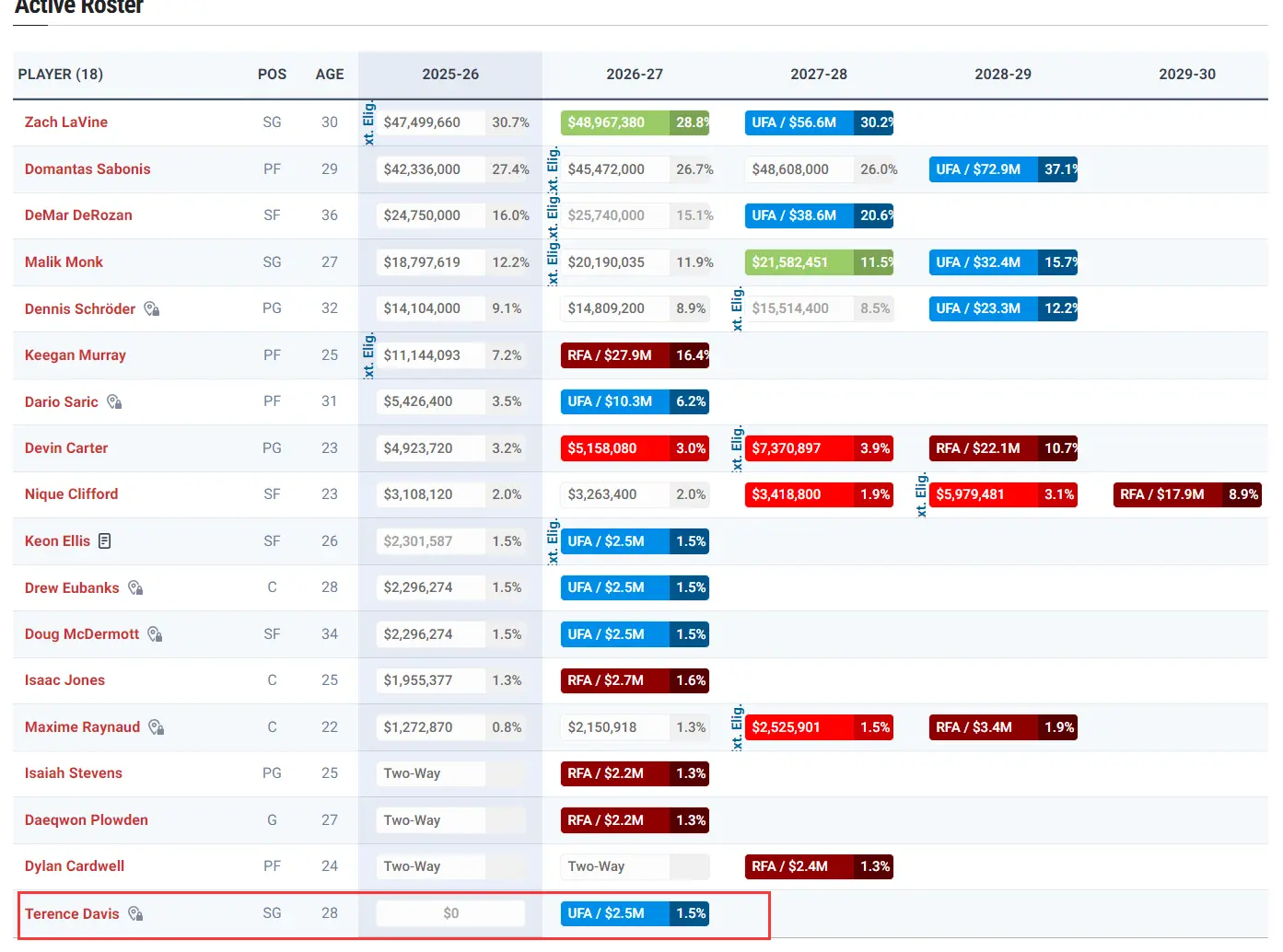Select the PLAYER (18) column header
The height and width of the screenshot is (952, 1283).
point(61,75)
